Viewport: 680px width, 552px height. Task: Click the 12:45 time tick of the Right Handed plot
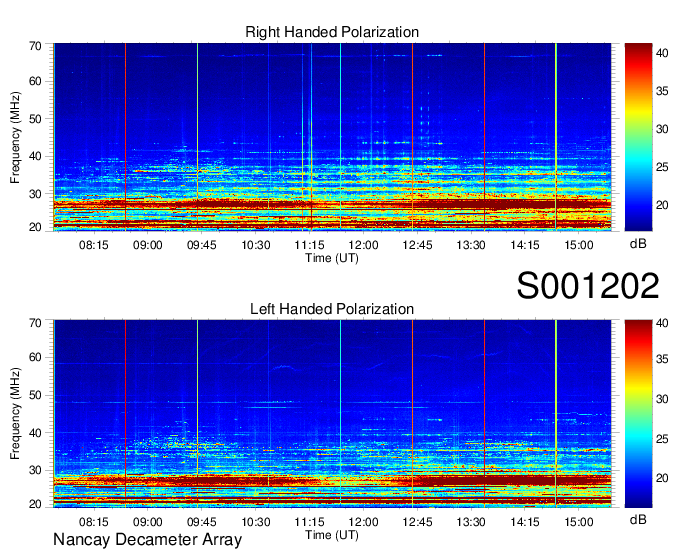tap(417, 245)
